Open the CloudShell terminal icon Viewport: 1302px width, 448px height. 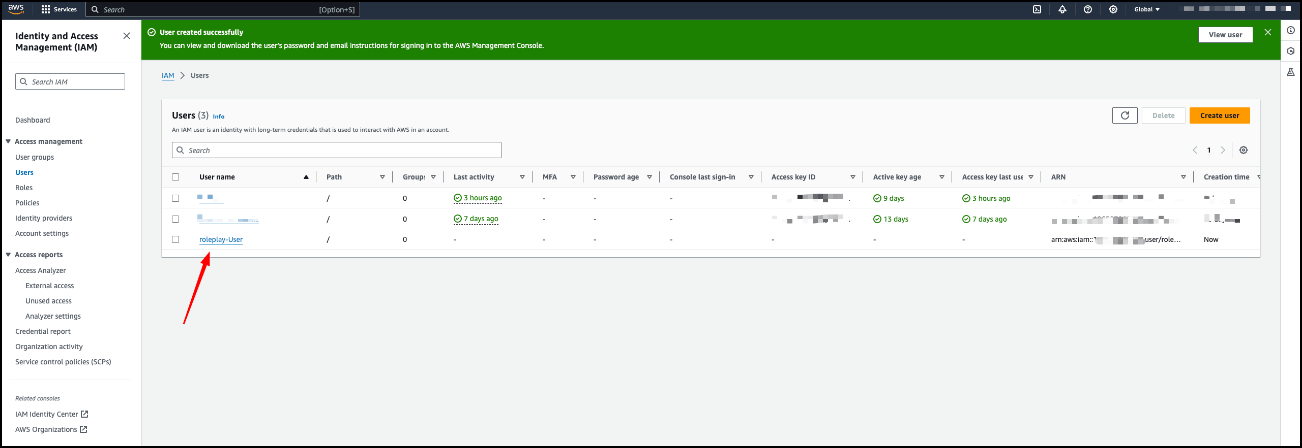click(1037, 9)
